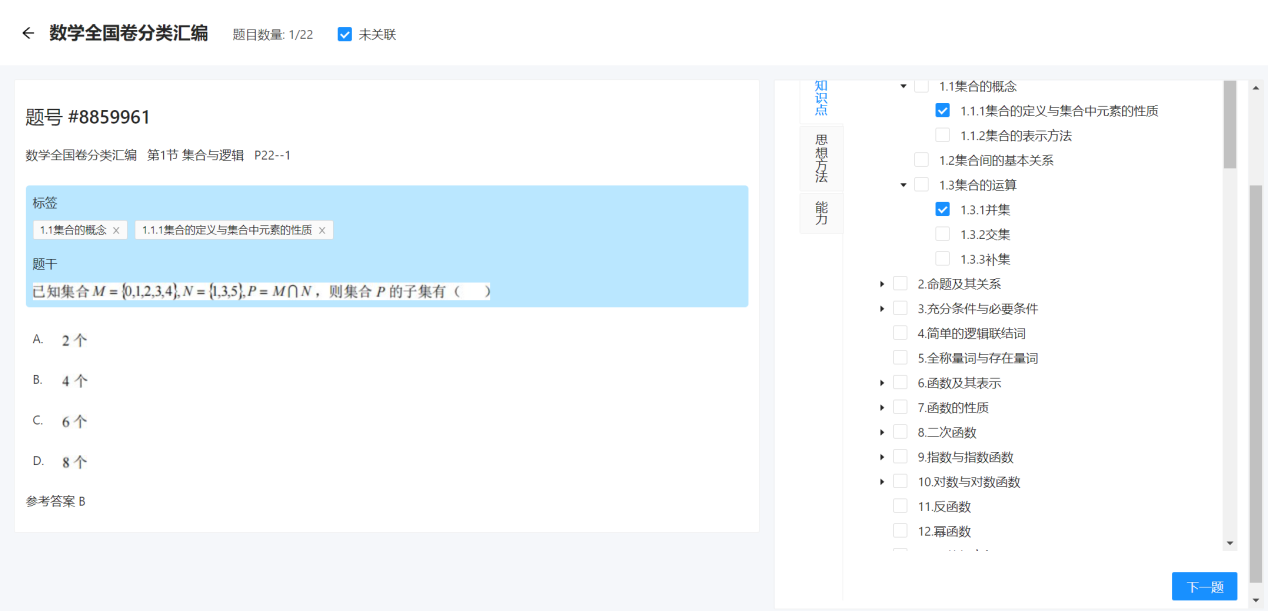Toggle the 未关联 checkbox
This screenshot has height=611, width=1268.
coord(345,34)
